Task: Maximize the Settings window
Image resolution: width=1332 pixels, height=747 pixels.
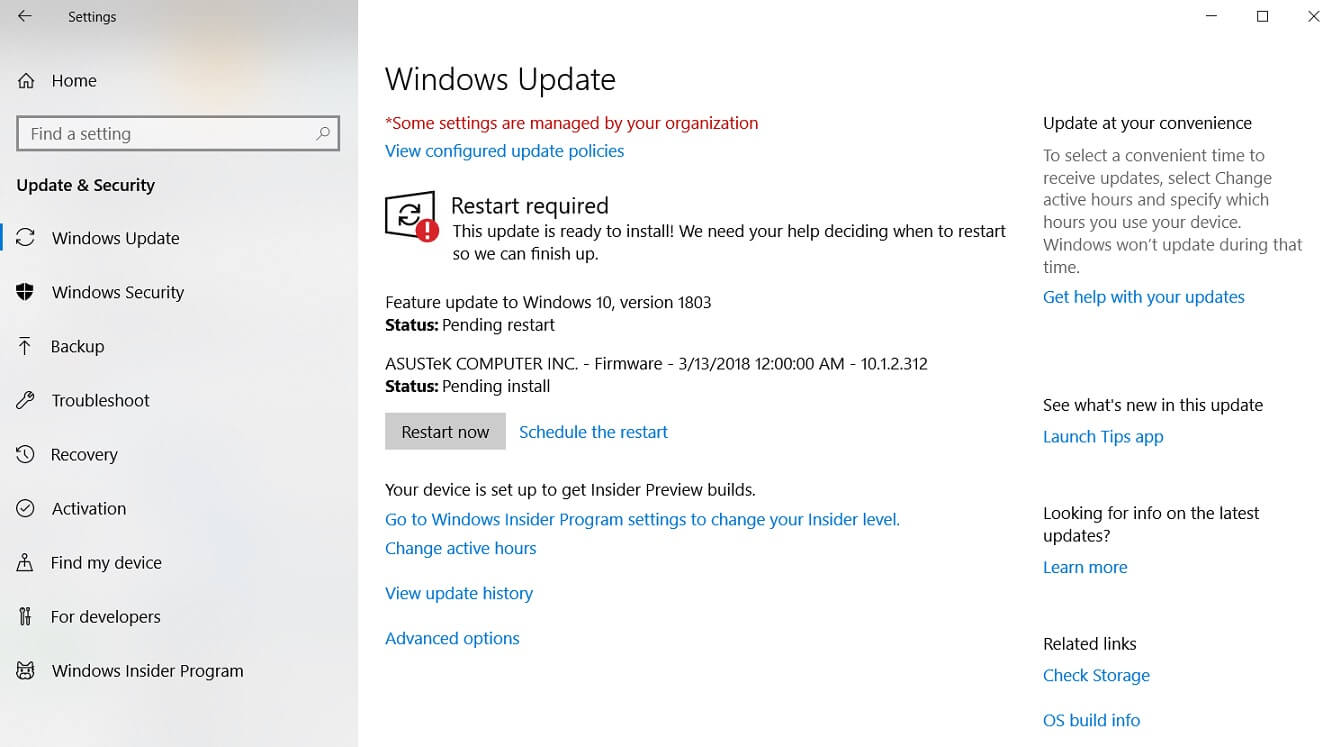Action: (x=1262, y=16)
